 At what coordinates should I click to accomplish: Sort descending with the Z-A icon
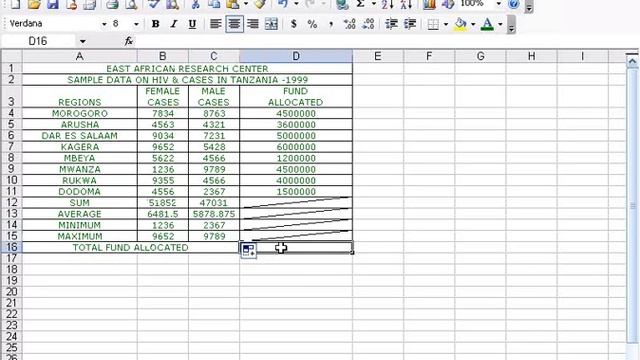(406, 4)
